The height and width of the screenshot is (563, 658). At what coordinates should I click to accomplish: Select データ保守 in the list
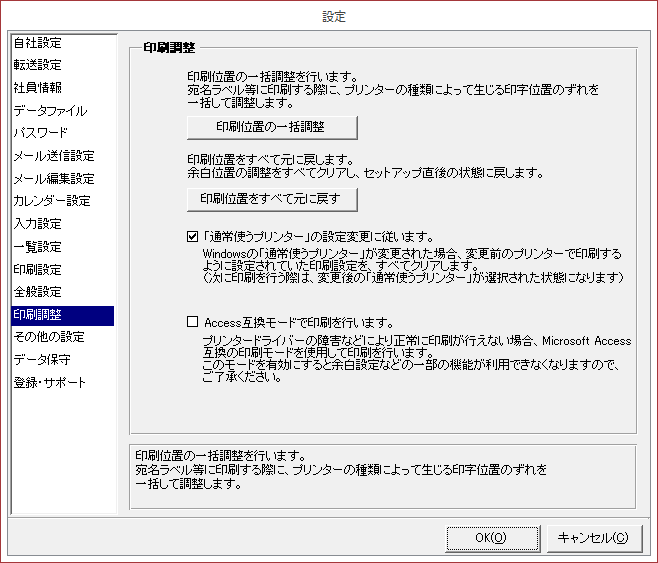(63, 360)
